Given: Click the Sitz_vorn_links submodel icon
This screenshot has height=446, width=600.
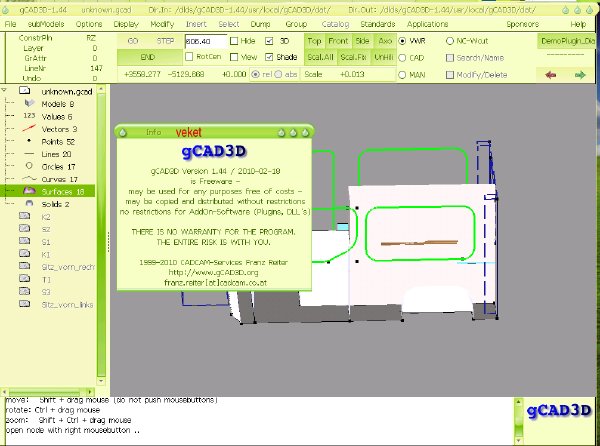Looking at the screenshot, I should pyautogui.click(x=24, y=304).
